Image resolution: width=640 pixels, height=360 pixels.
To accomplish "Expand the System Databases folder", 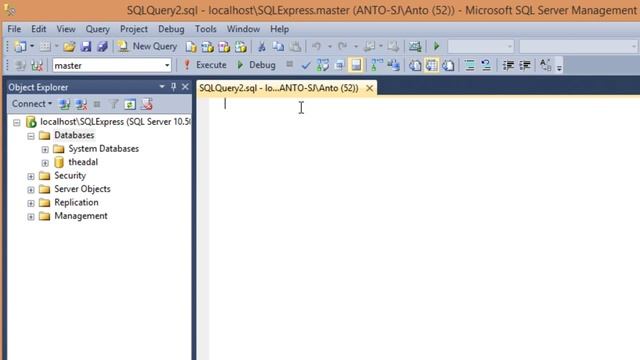I will point(45,149).
